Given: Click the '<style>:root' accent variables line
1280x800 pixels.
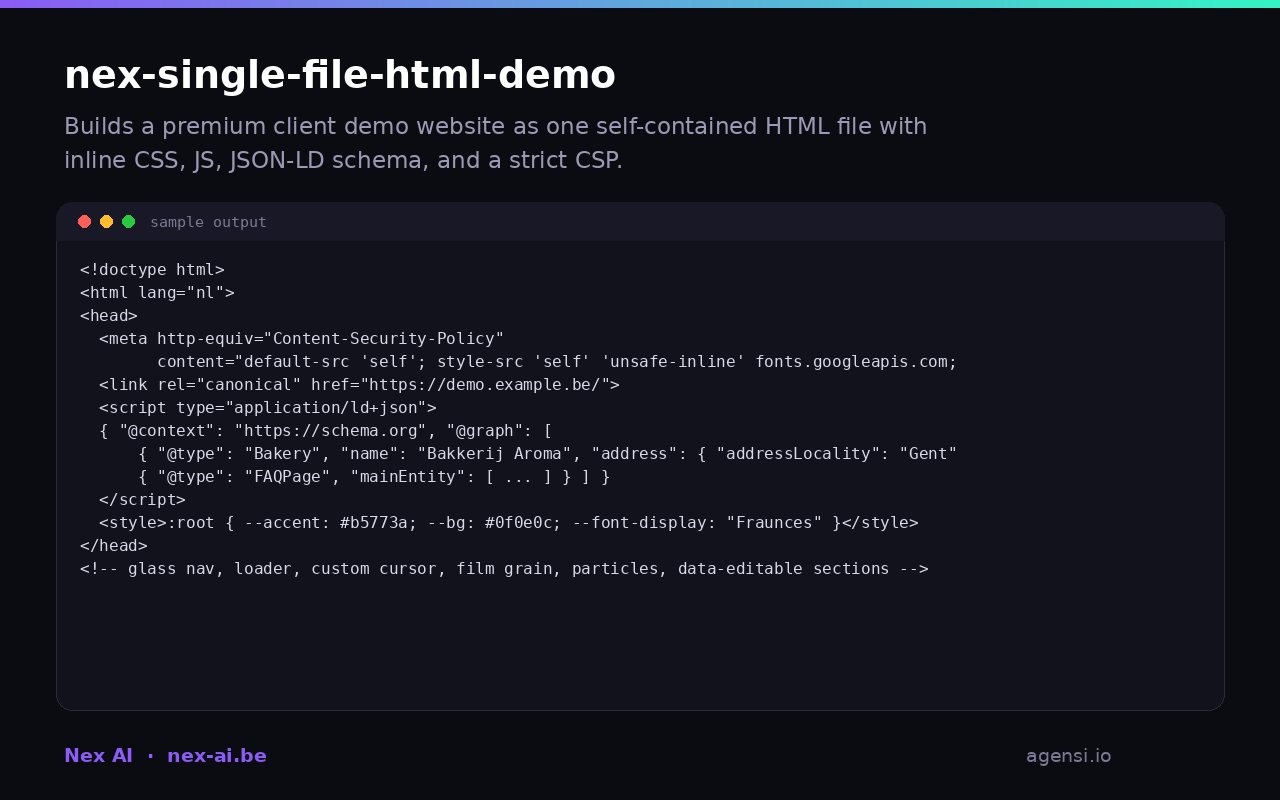Looking at the screenshot, I should coord(509,523).
